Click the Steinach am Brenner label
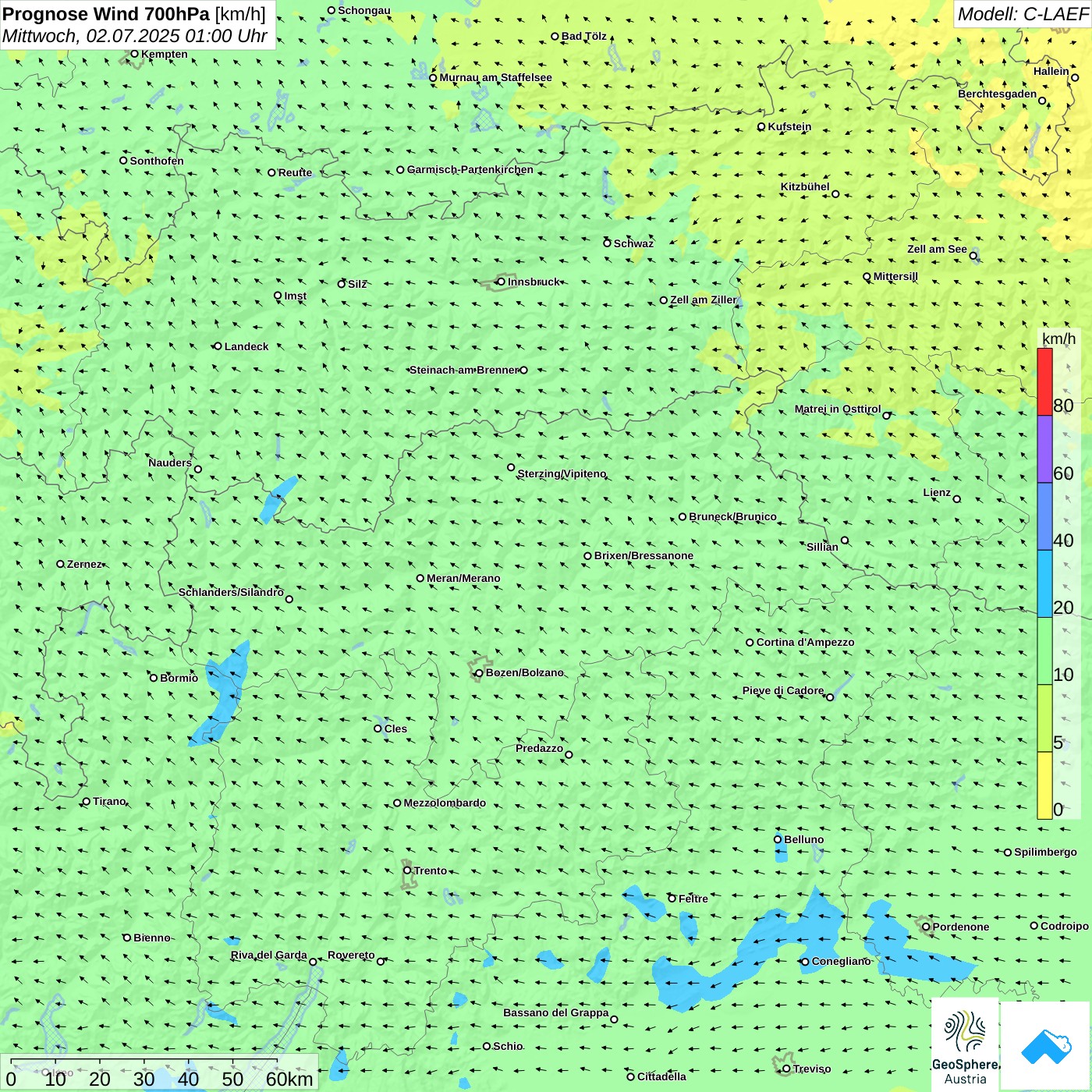This screenshot has height=1092, width=1092. click(464, 370)
